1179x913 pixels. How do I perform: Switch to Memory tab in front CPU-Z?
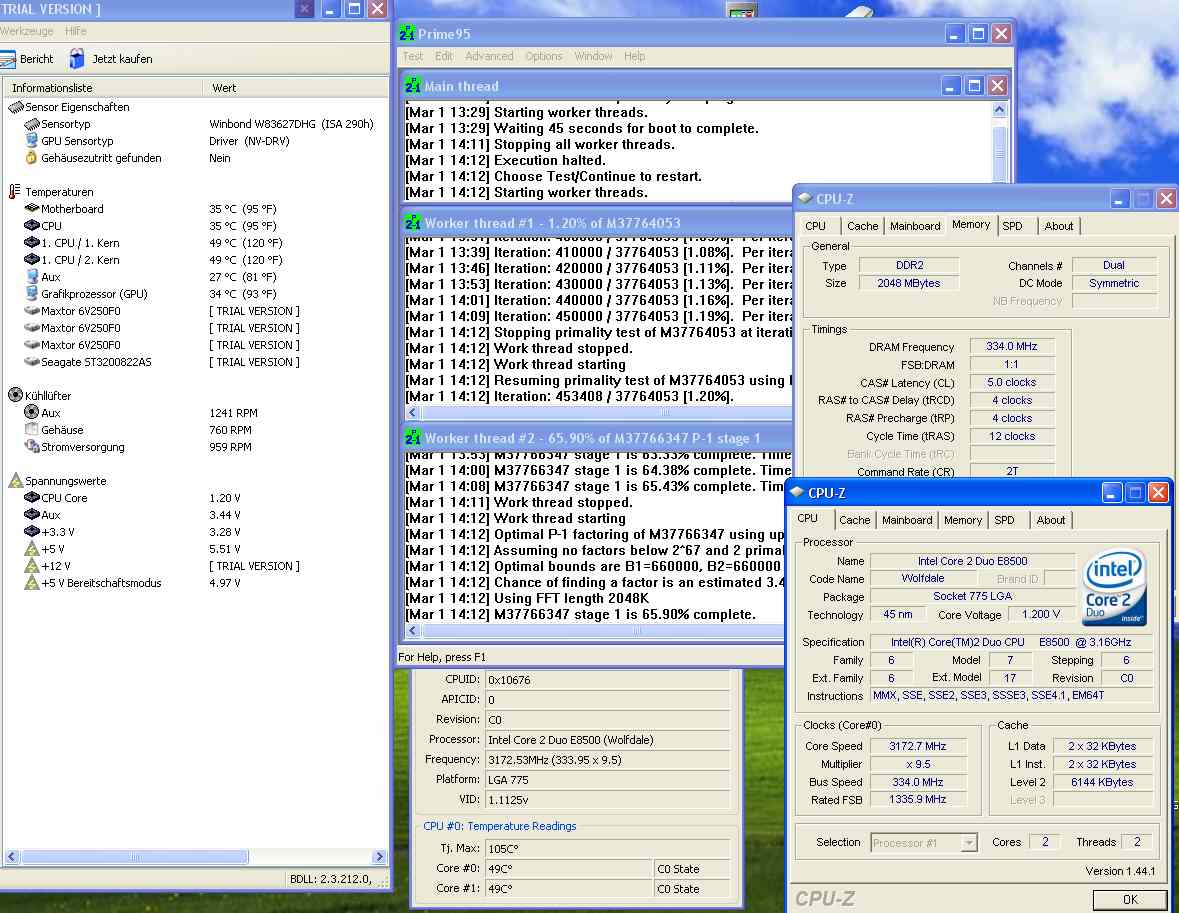click(962, 520)
